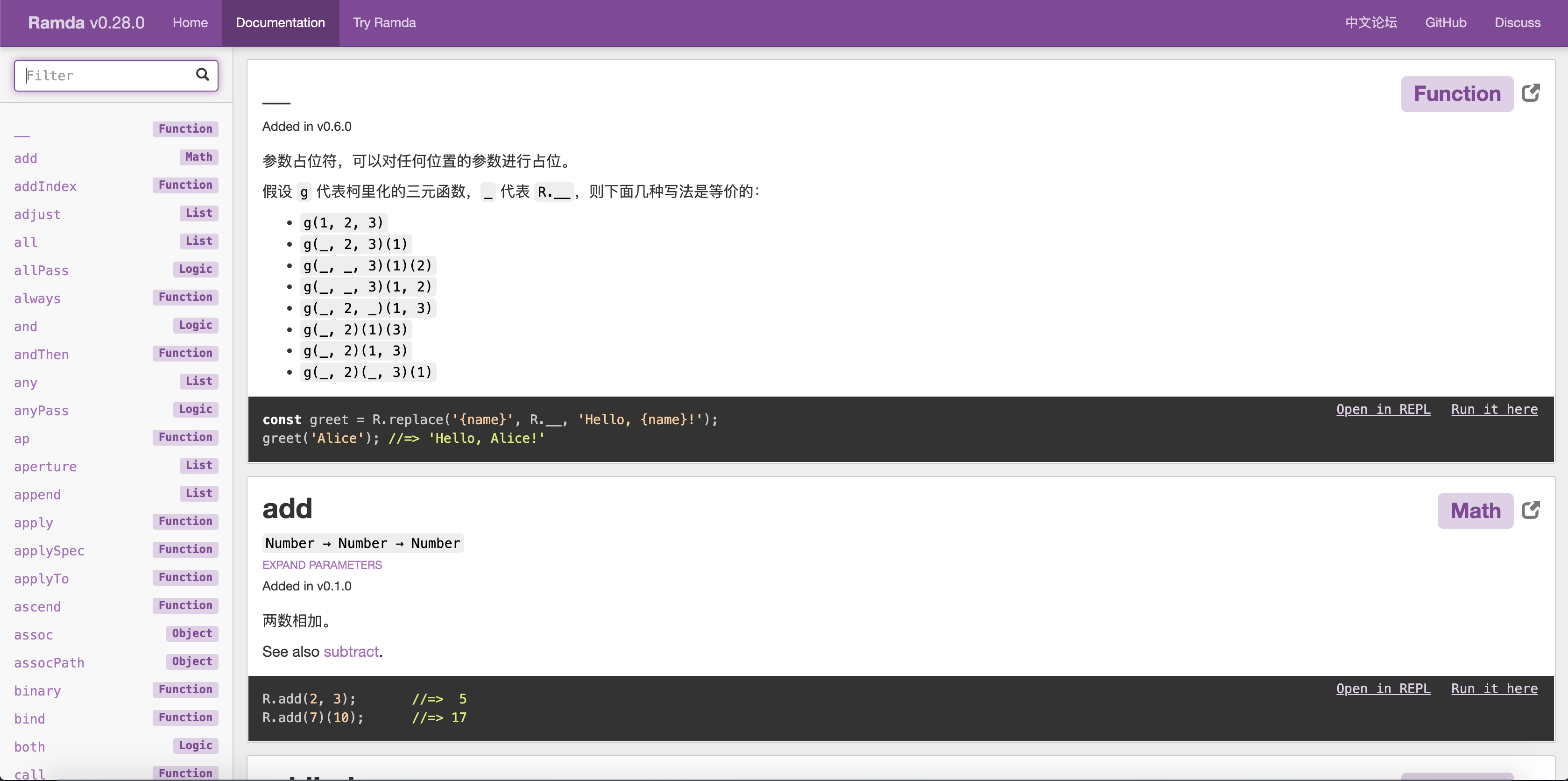Screen dimensions: 1568x781
Task: Select the andThen entry in the sidebar
Action: click(x=41, y=354)
